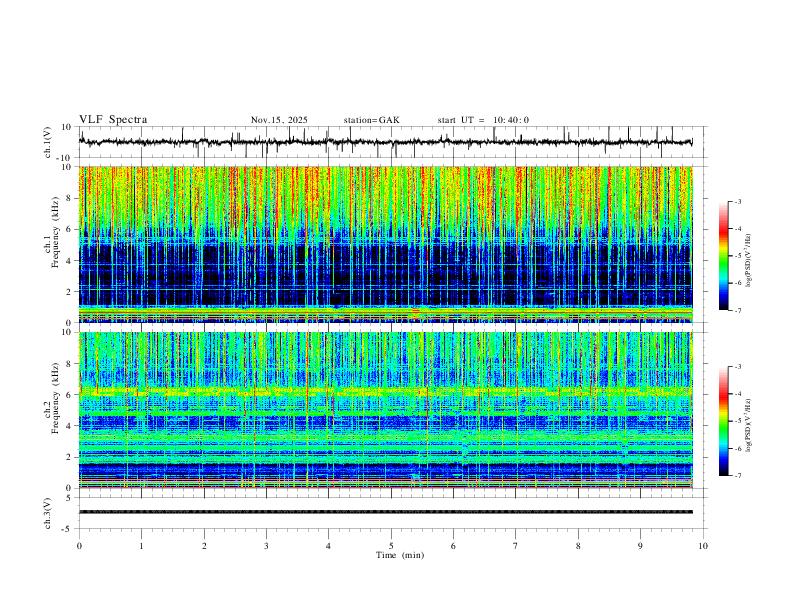This screenshot has width=792, height=612.
Task: Click the '6' frequency tick on ch.2 spectrogram
Action: pyautogui.click(x=70, y=395)
